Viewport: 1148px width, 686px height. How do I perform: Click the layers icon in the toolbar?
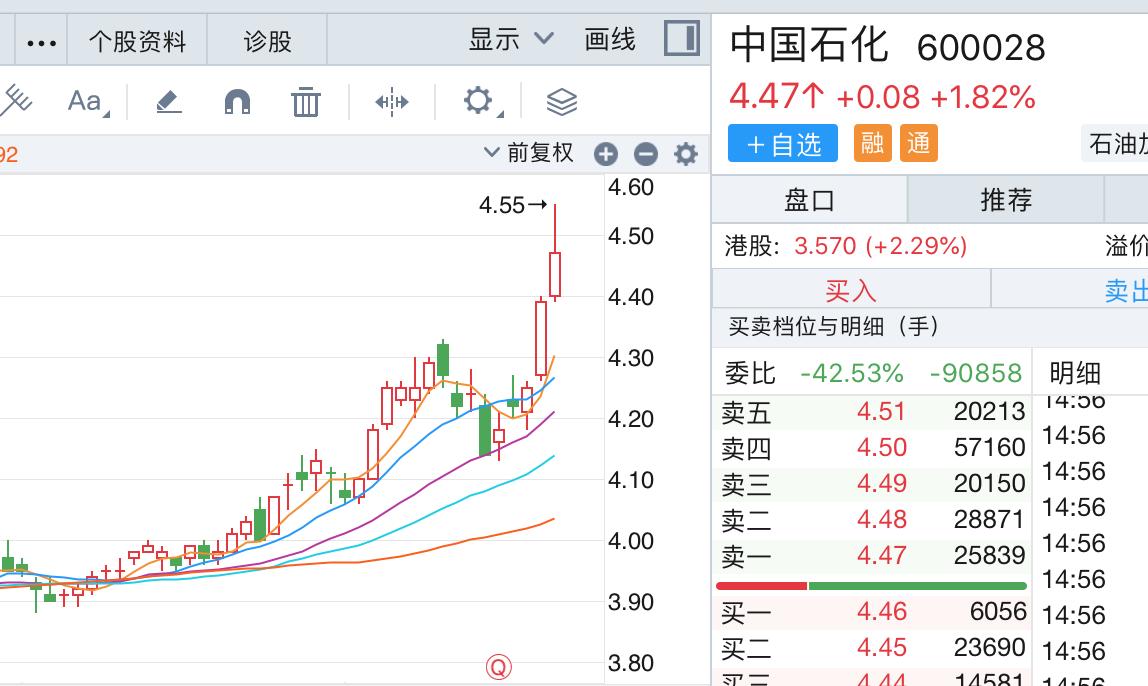point(562,101)
